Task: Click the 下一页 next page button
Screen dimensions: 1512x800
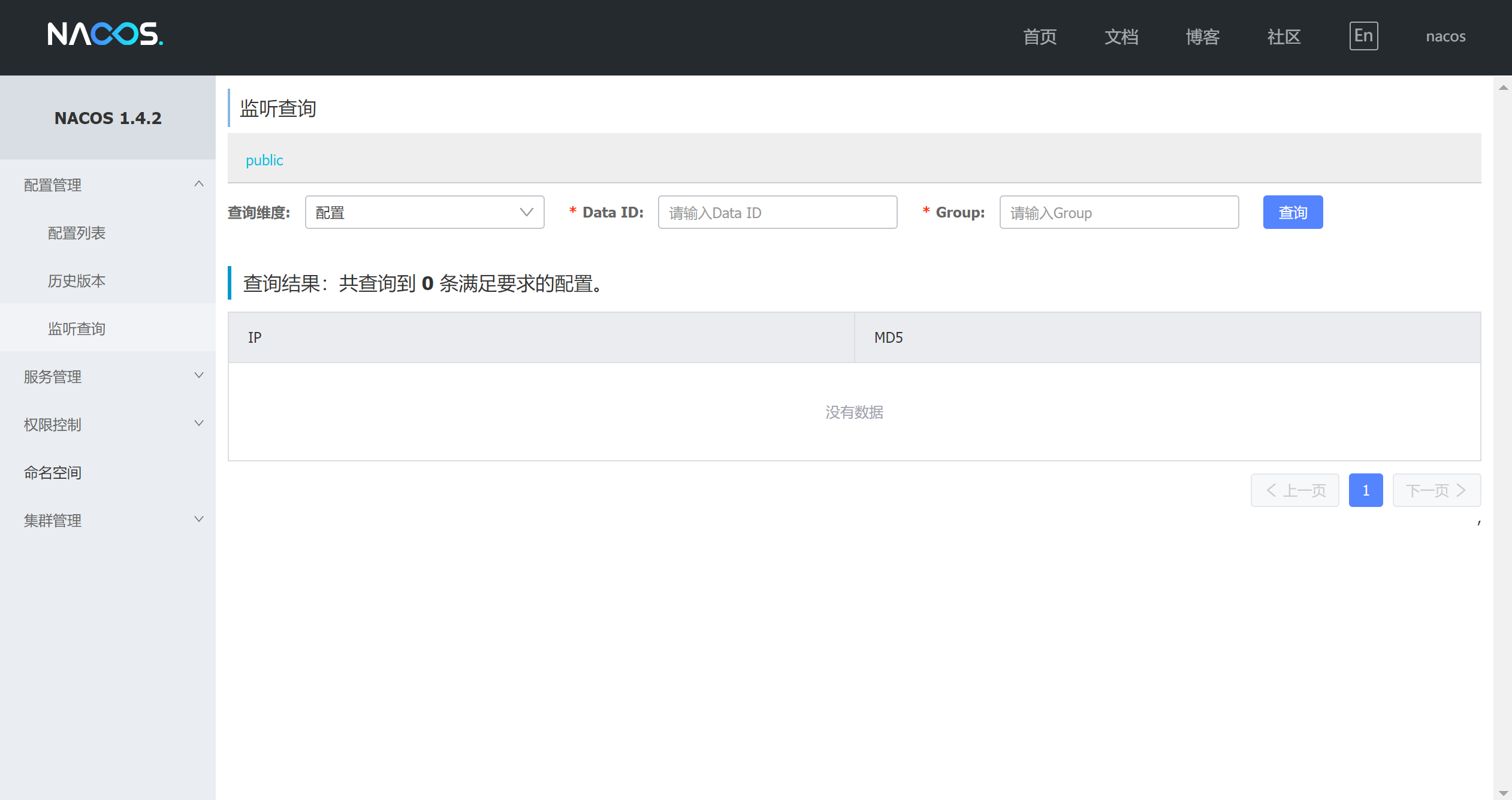Action: 1436,490
